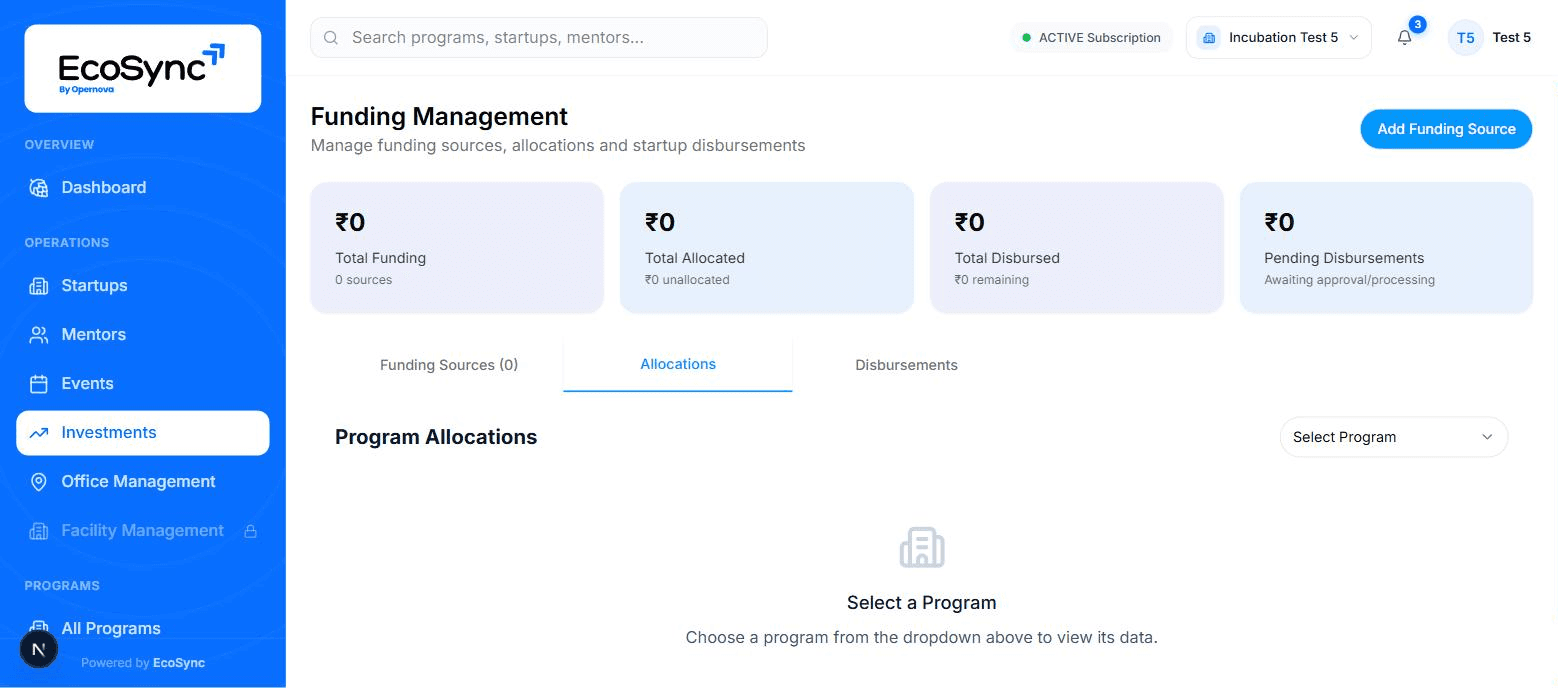The image size is (1558, 688).
Task: Click the All Programs sidebar icon
Action: tap(39, 627)
